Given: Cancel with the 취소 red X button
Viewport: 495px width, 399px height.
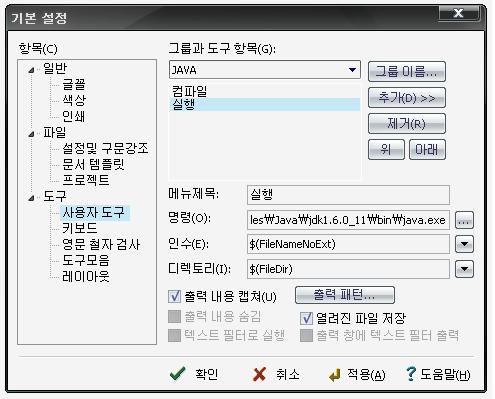Looking at the screenshot, I should 276,374.
